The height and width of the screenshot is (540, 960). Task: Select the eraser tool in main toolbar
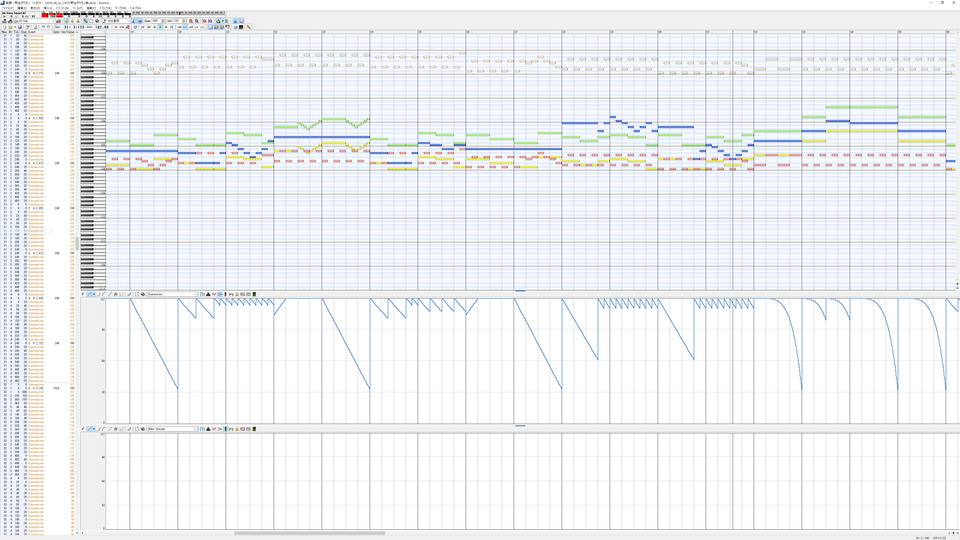click(97, 21)
